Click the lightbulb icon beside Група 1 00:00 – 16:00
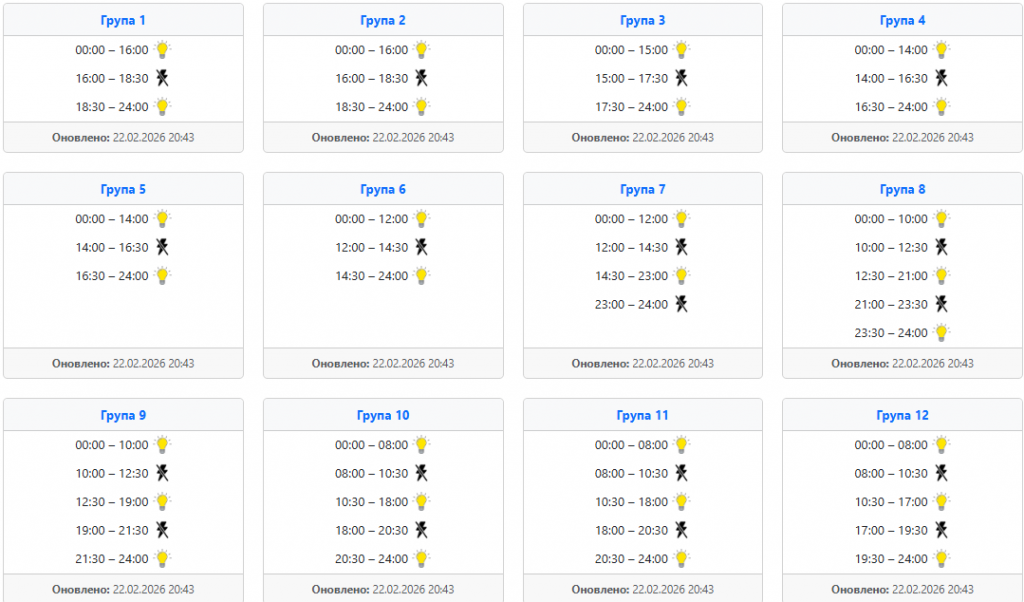 pyautogui.click(x=162, y=49)
